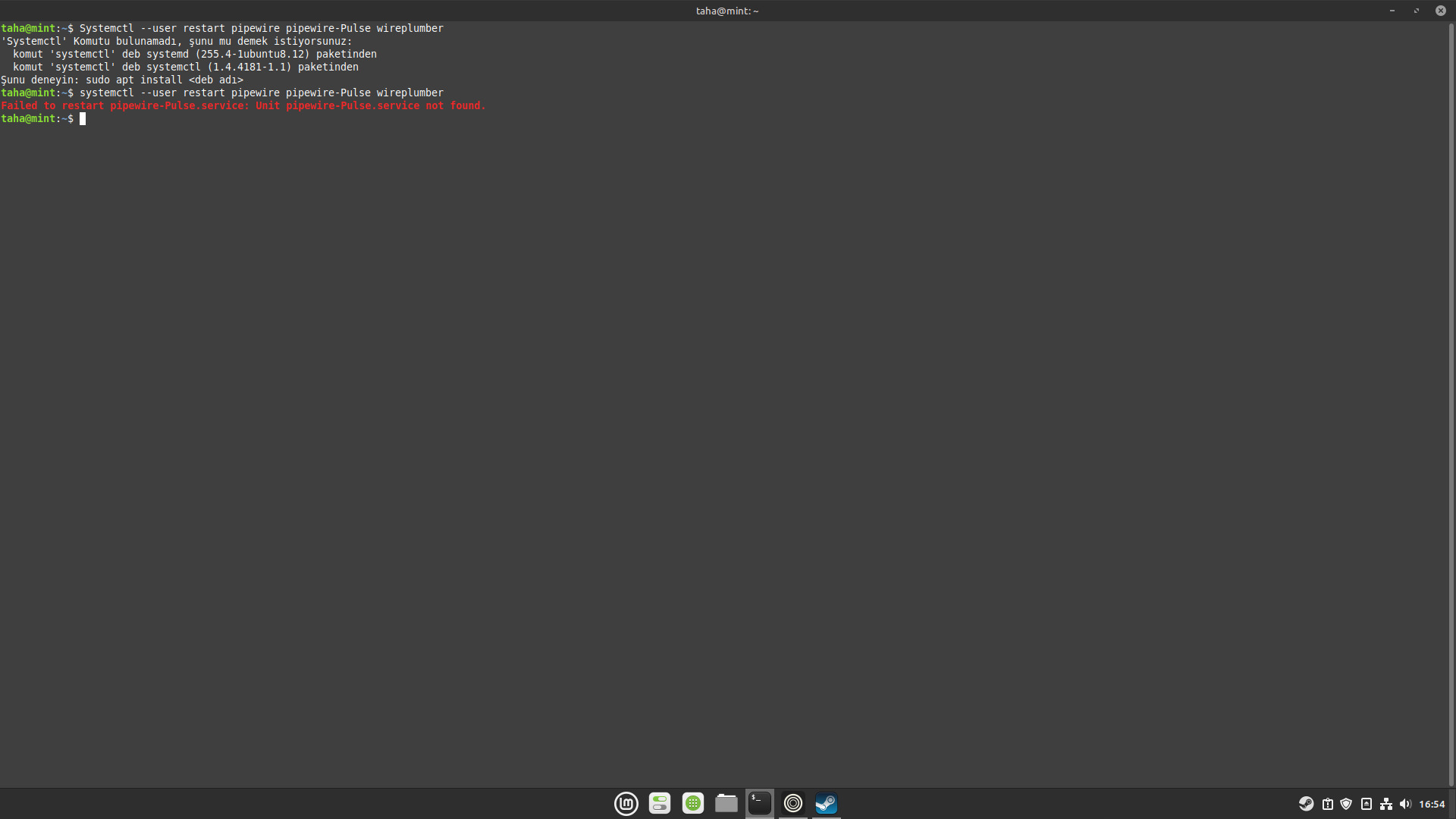Open the Linux Mint start menu
Image resolution: width=1456 pixels, height=819 pixels.
click(x=626, y=803)
